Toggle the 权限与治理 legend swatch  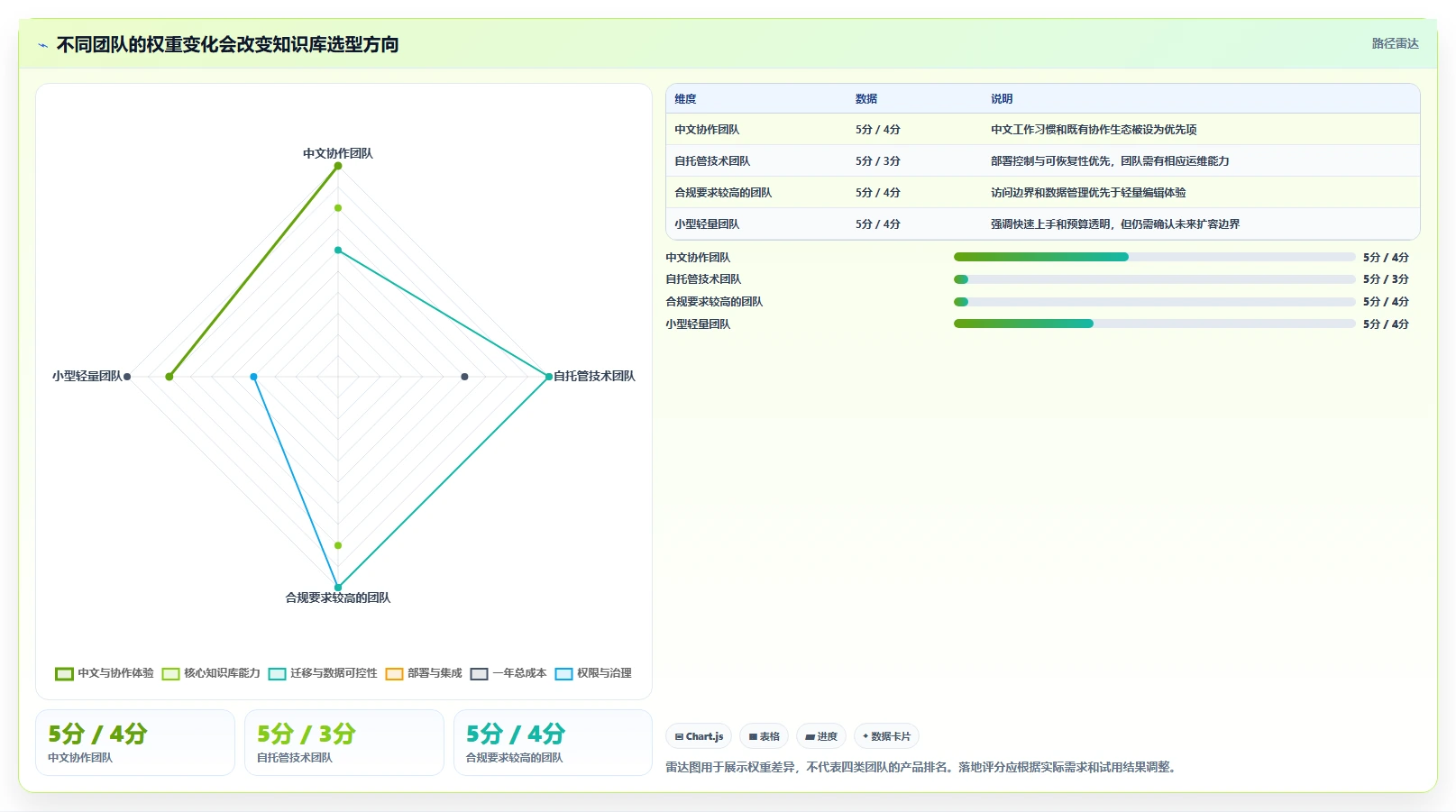(563, 674)
